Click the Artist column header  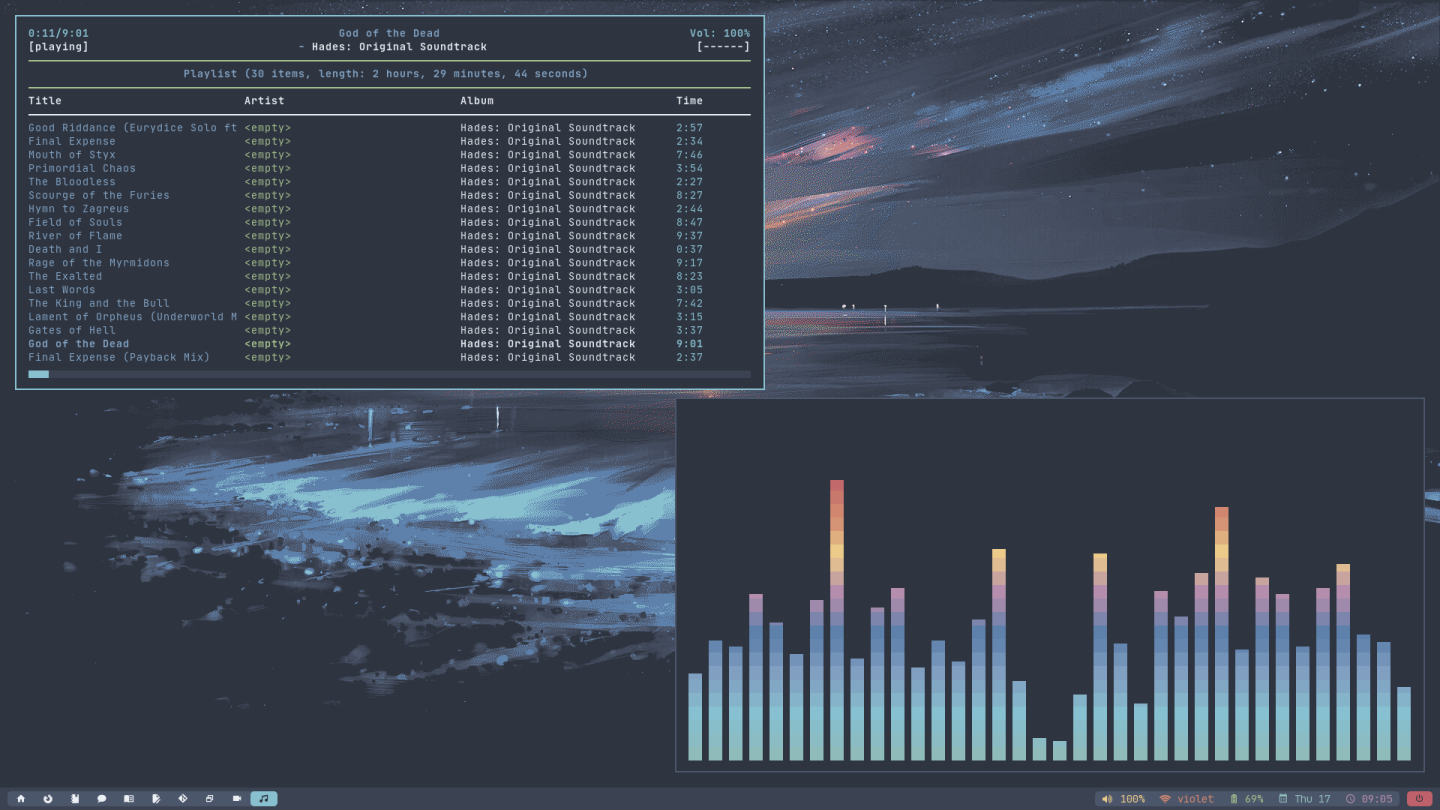tap(264, 101)
